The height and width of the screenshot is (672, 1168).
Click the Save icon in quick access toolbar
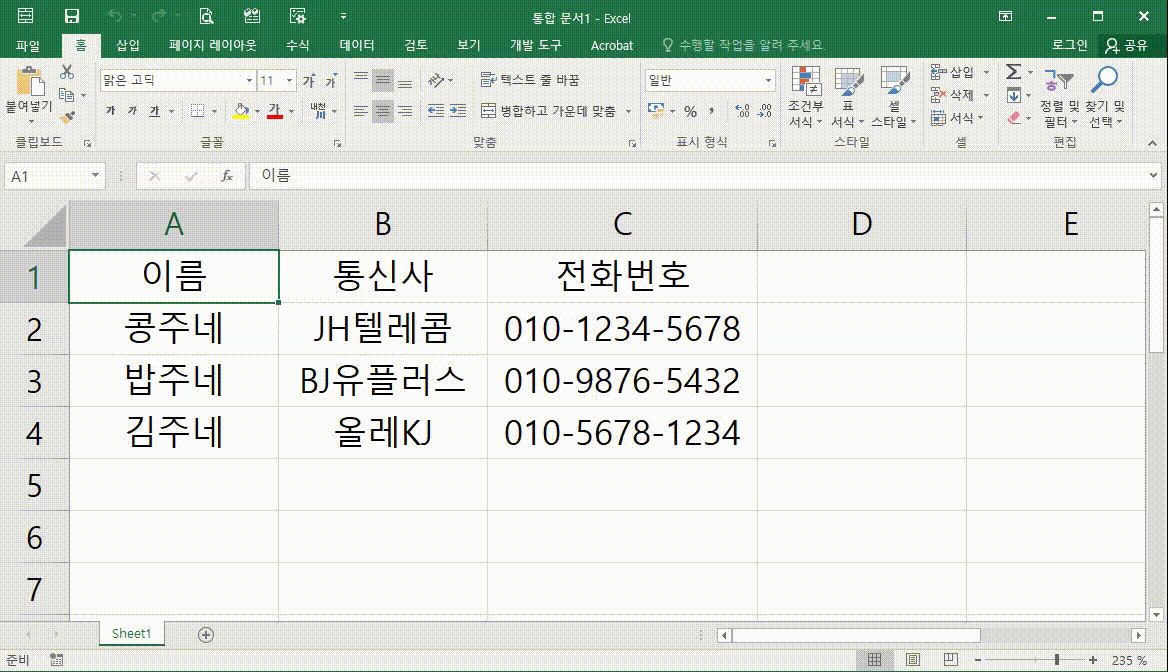72,16
